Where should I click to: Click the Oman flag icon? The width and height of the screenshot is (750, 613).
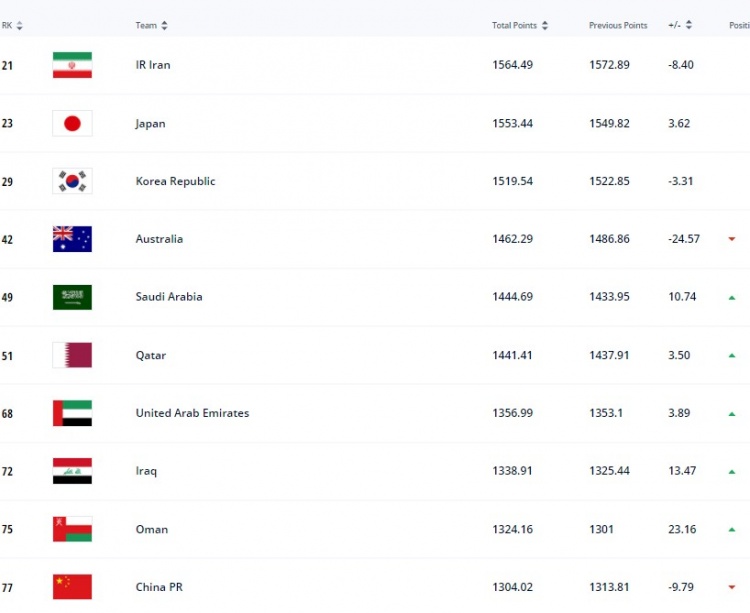72,529
